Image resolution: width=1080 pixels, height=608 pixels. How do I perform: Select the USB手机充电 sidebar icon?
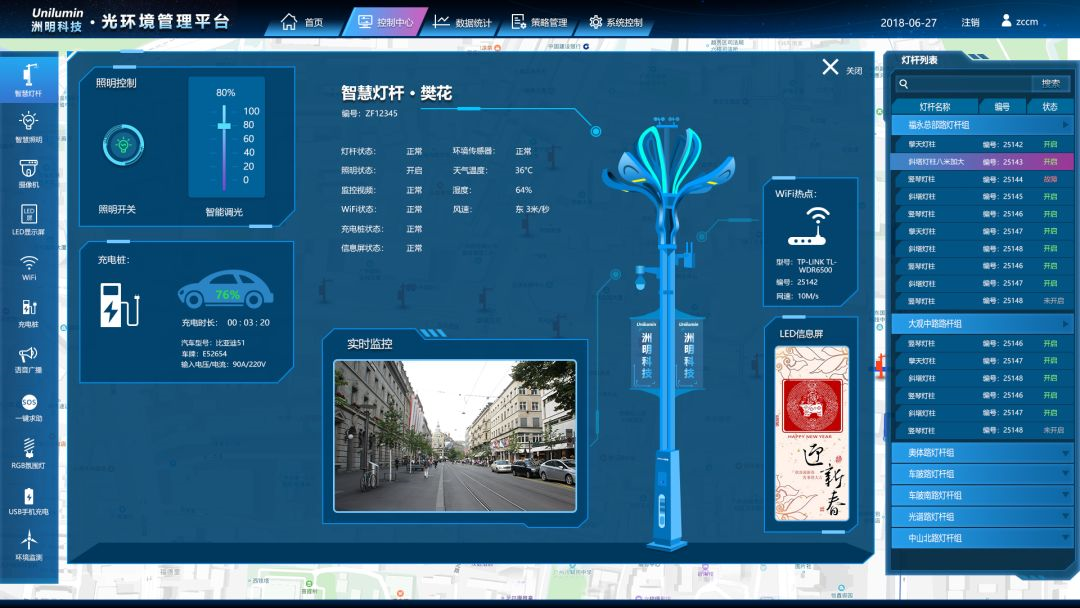click(x=28, y=498)
